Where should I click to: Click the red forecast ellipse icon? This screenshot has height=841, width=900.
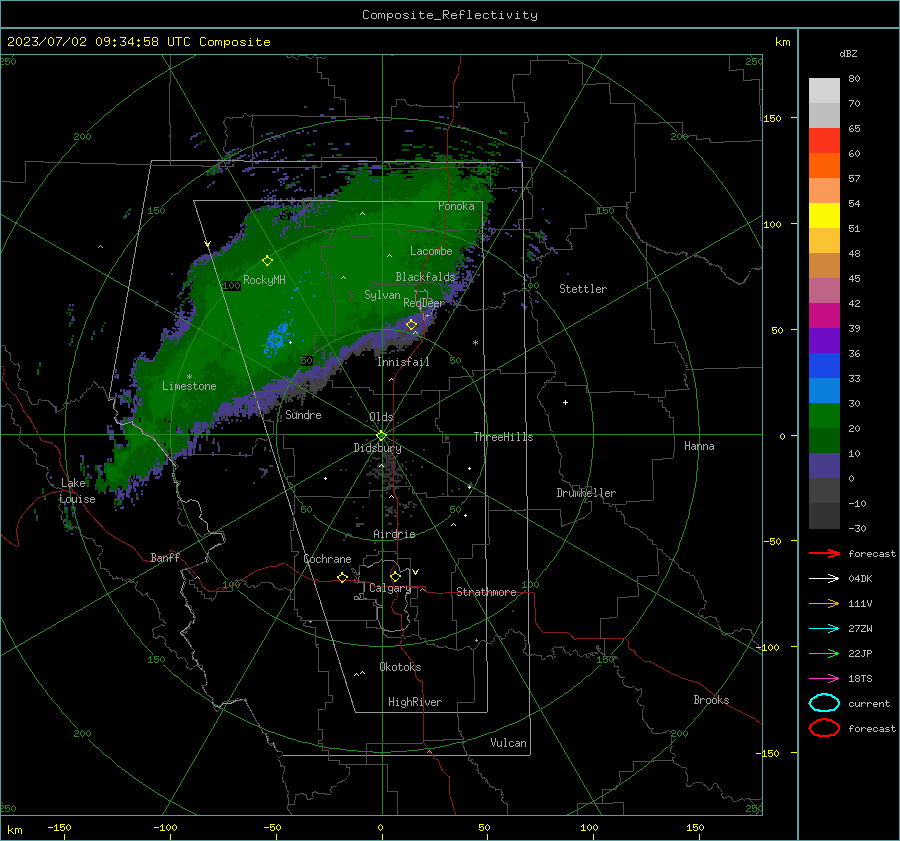coord(824,728)
